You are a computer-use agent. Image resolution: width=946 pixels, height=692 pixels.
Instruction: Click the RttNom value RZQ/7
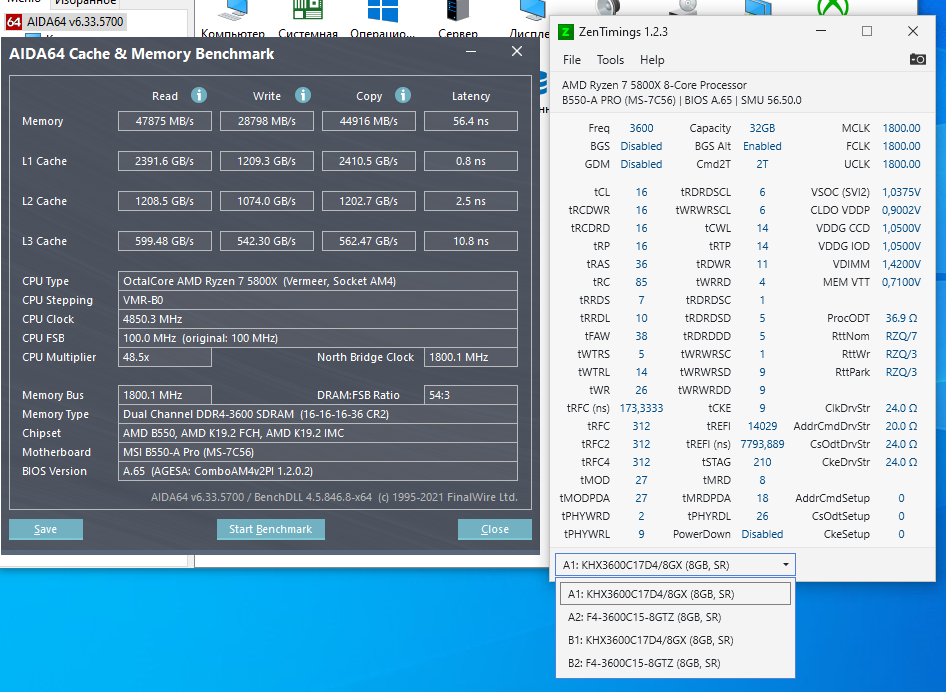[901, 336]
